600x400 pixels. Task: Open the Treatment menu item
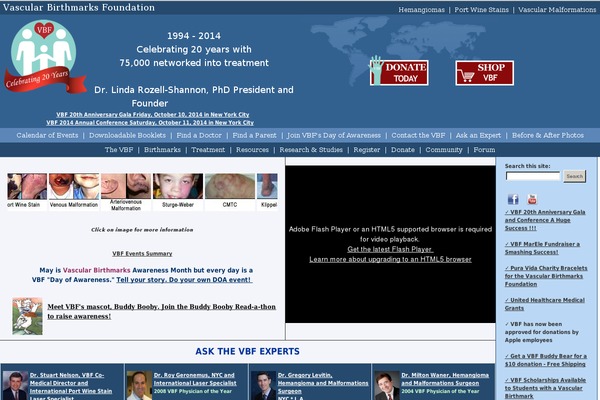coord(208,150)
